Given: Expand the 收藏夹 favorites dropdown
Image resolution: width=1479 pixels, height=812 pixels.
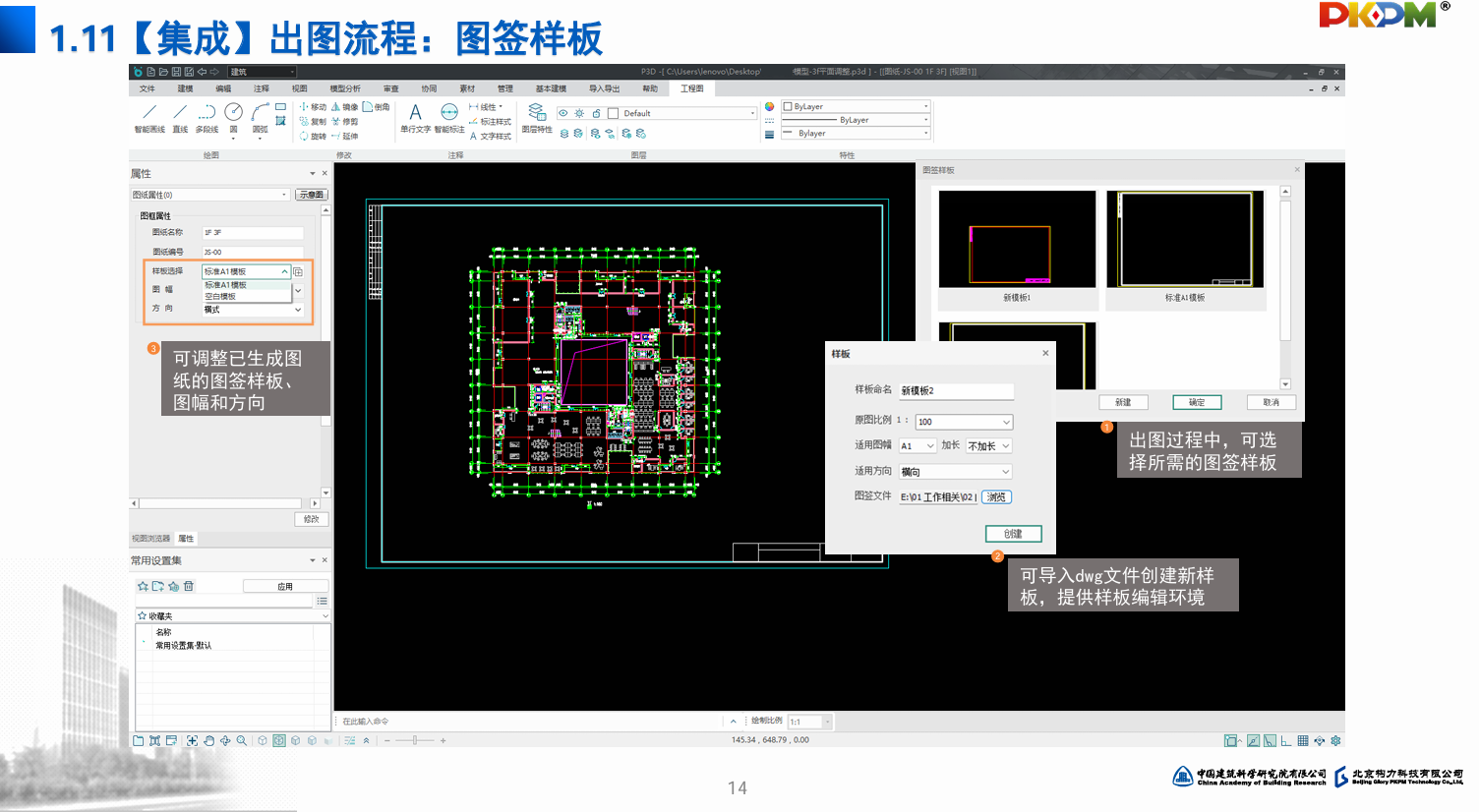Looking at the screenshot, I should [x=325, y=616].
